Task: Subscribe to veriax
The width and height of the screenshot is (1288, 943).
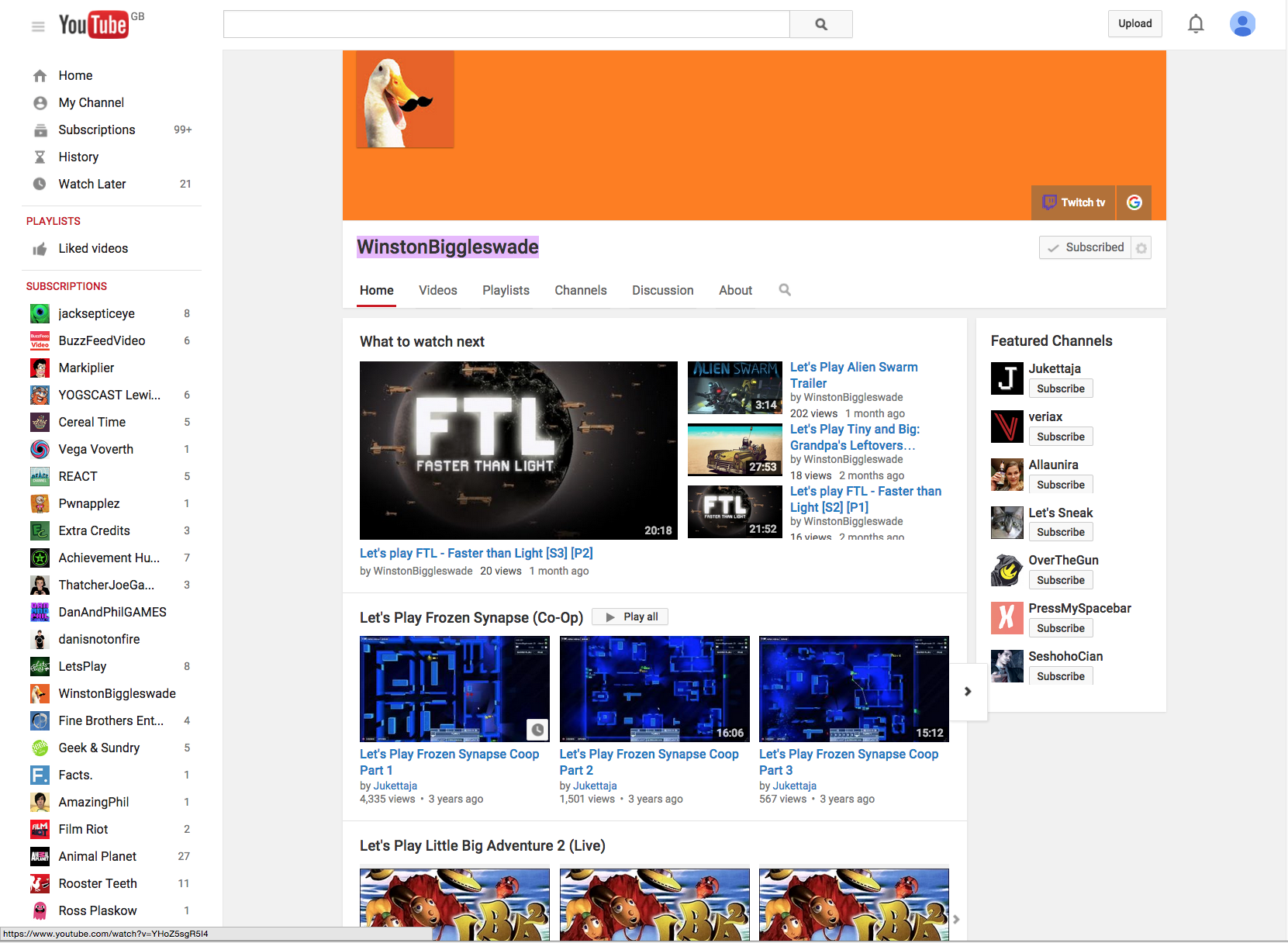Action: (1061, 437)
